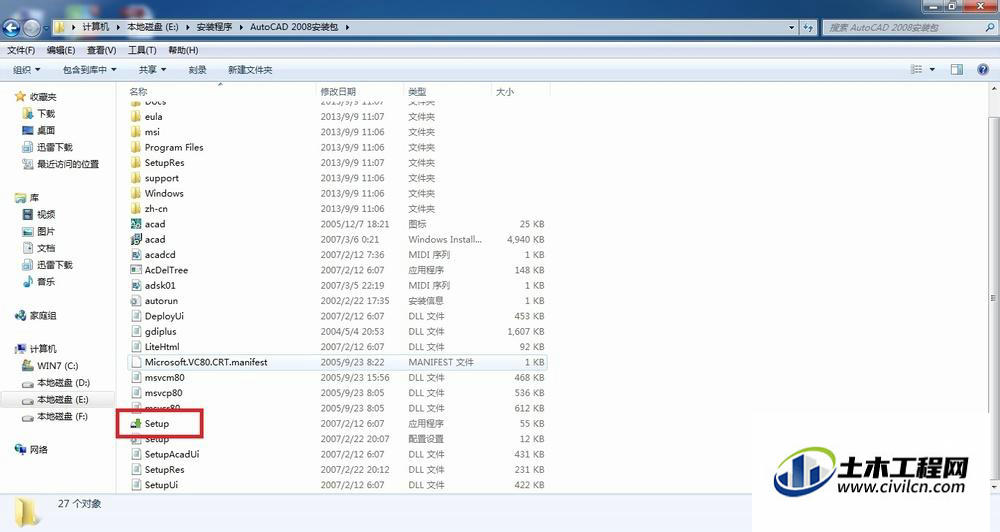Click the Forward navigation arrow button

31,27
